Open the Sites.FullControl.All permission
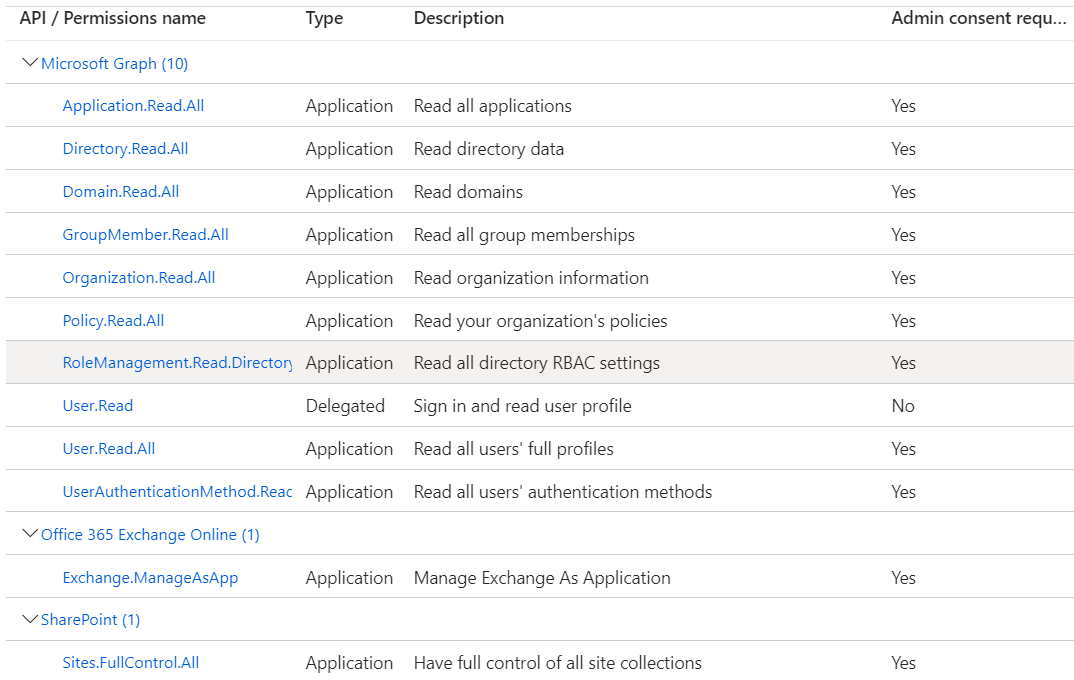 [x=130, y=662]
